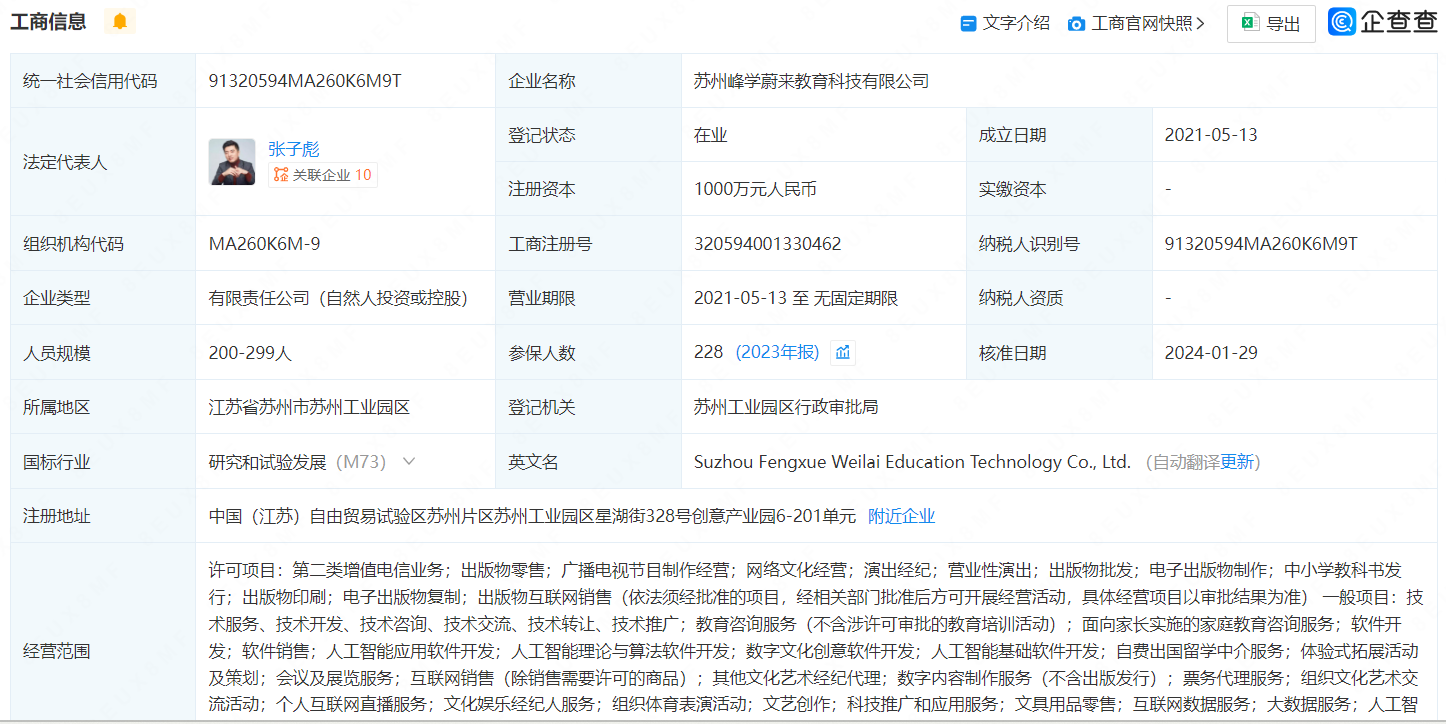The width and height of the screenshot is (1446, 724).
Task: Click the 注册地址 label cell
Action: coord(103,516)
